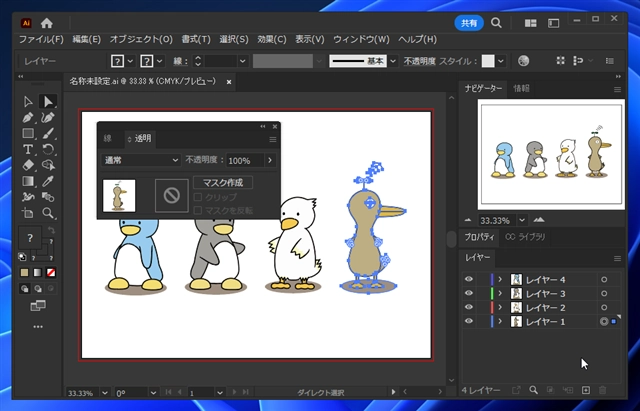
Task: Select the Symbol Sprayer tool
Action: pyautogui.click(x=28, y=197)
